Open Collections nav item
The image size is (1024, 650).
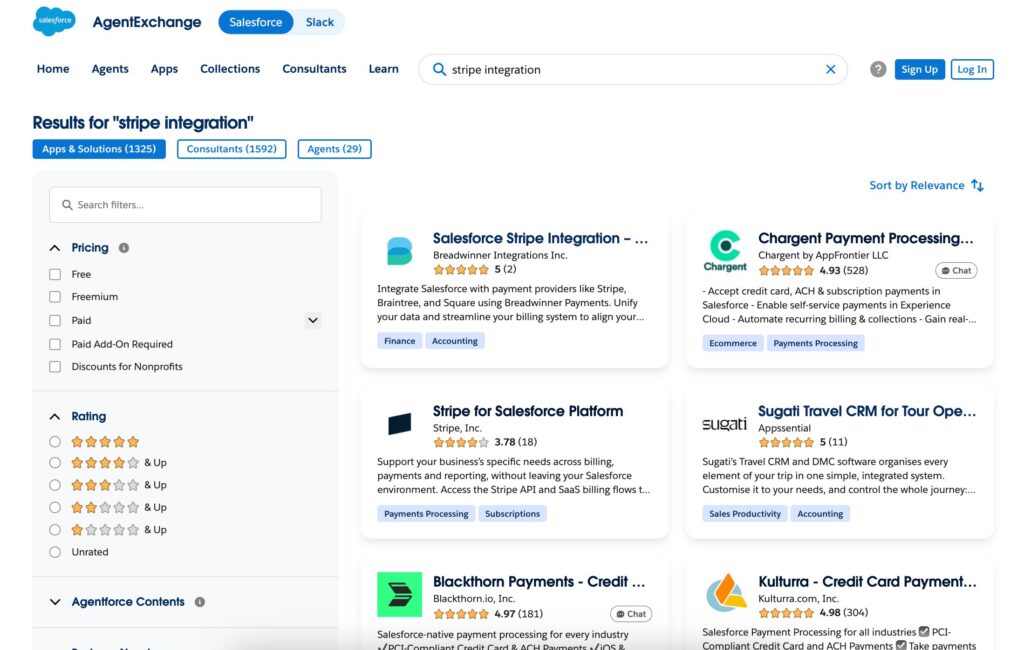tap(230, 69)
